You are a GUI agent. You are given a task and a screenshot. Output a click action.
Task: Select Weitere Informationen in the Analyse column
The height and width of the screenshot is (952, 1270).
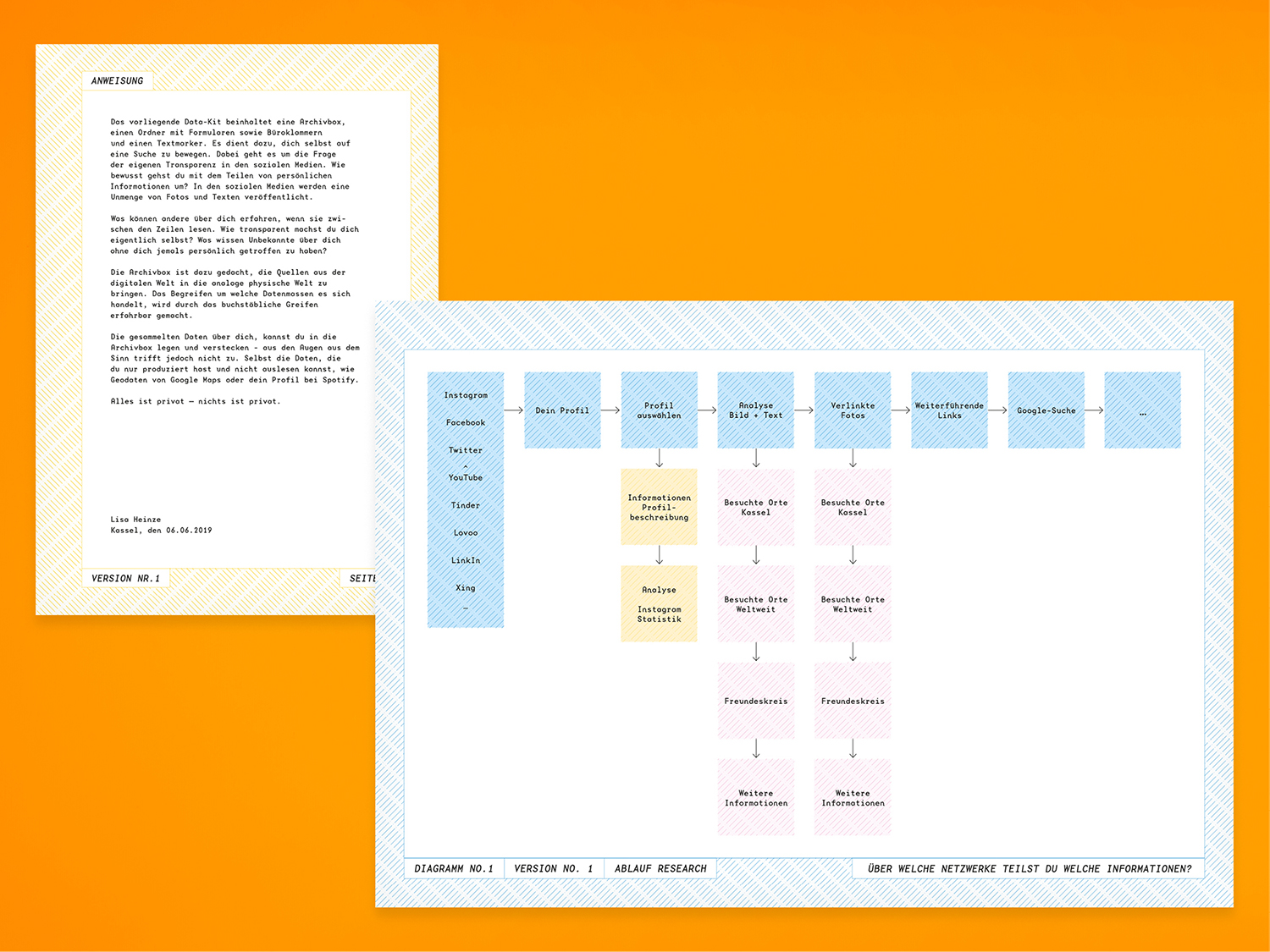[x=756, y=798]
